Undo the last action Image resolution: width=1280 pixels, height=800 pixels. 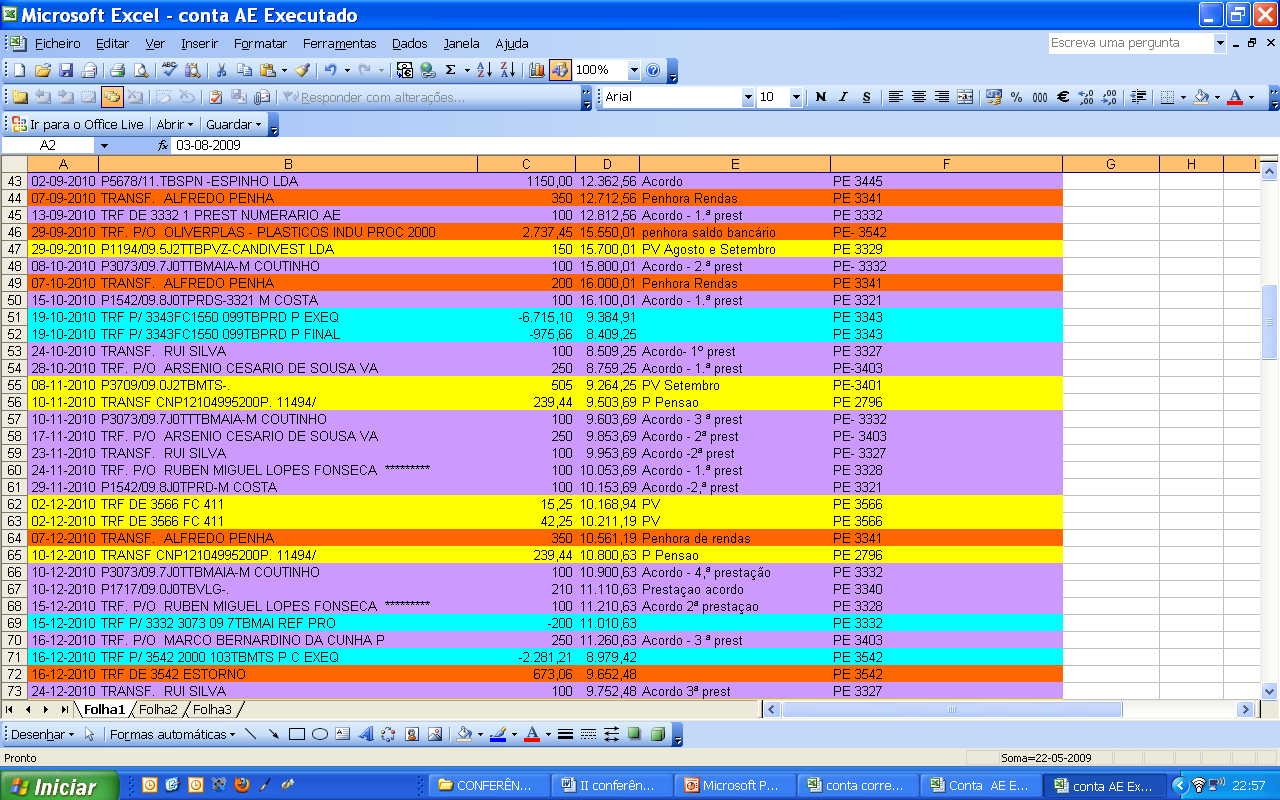(330, 70)
